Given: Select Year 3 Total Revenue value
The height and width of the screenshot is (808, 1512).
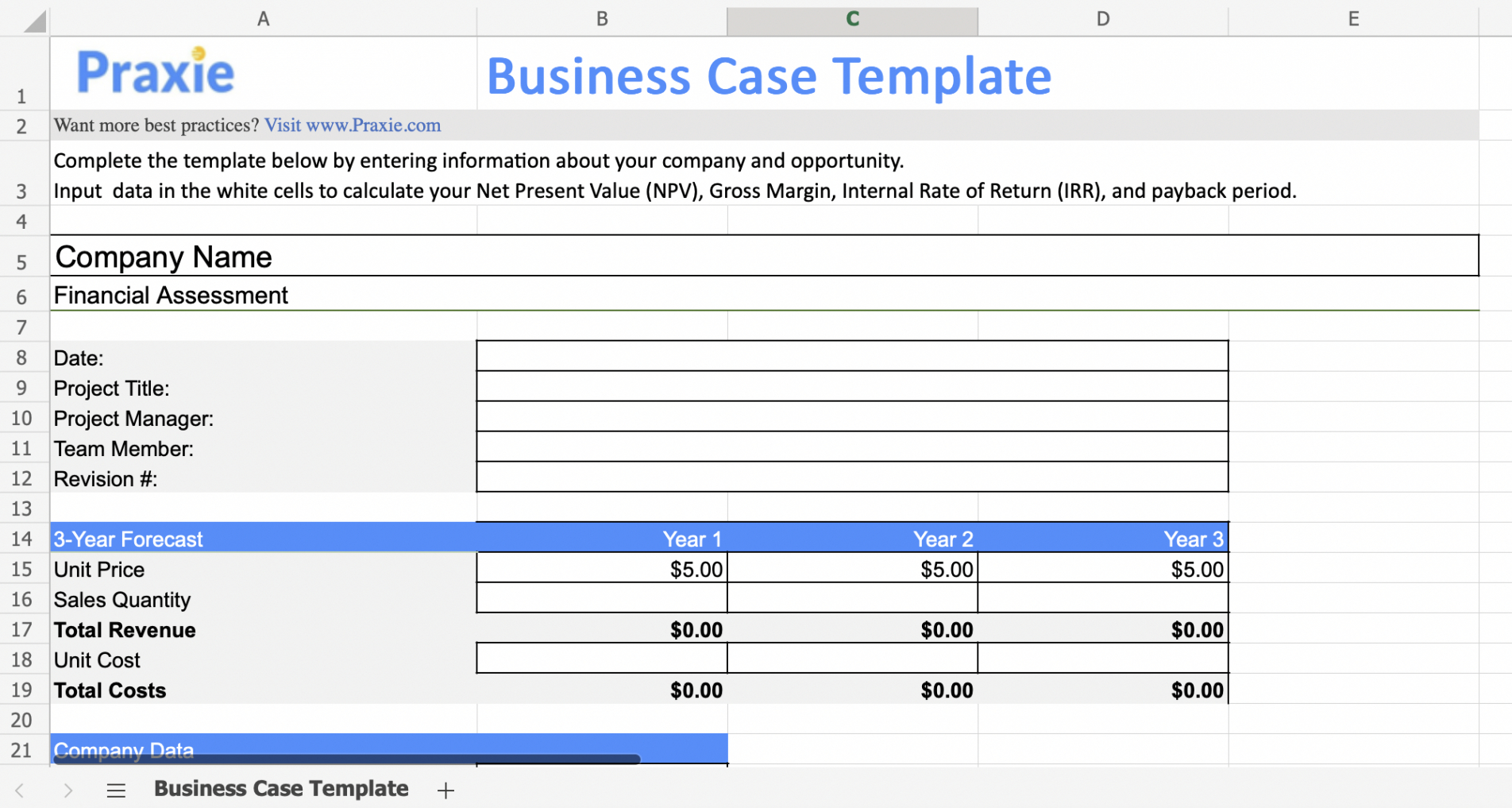Looking at the screenshot, I should 1103,628.
